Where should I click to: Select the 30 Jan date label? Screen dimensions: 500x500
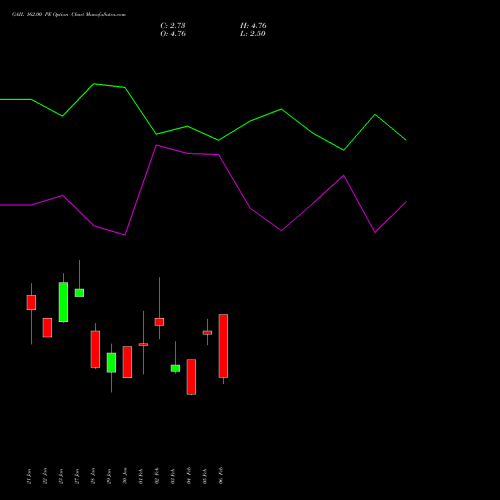[125, 476]
